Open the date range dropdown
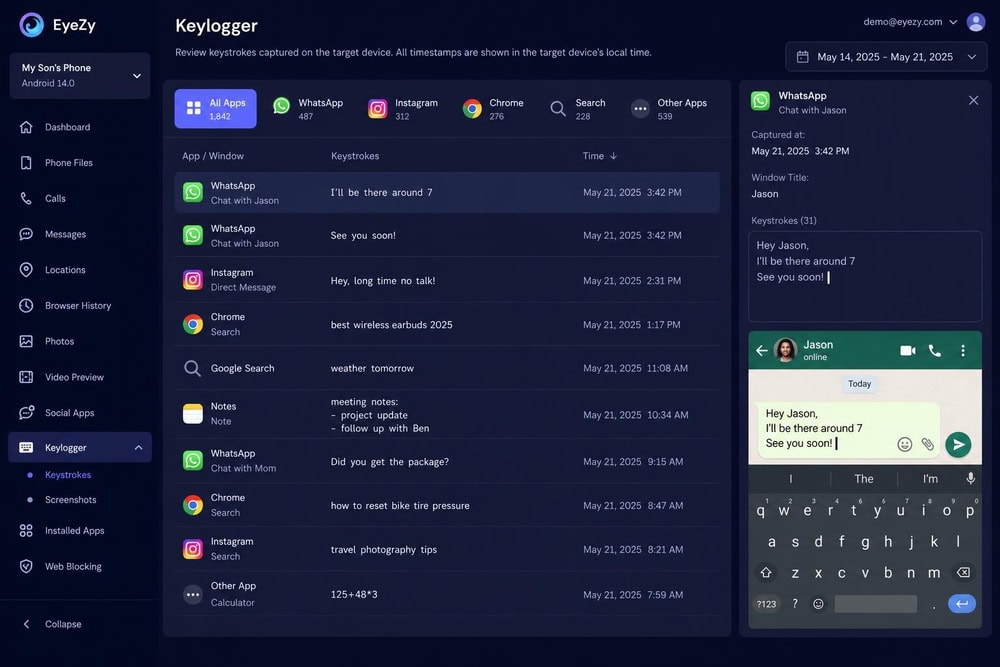The image size is (1000, 667). point(886,57)
